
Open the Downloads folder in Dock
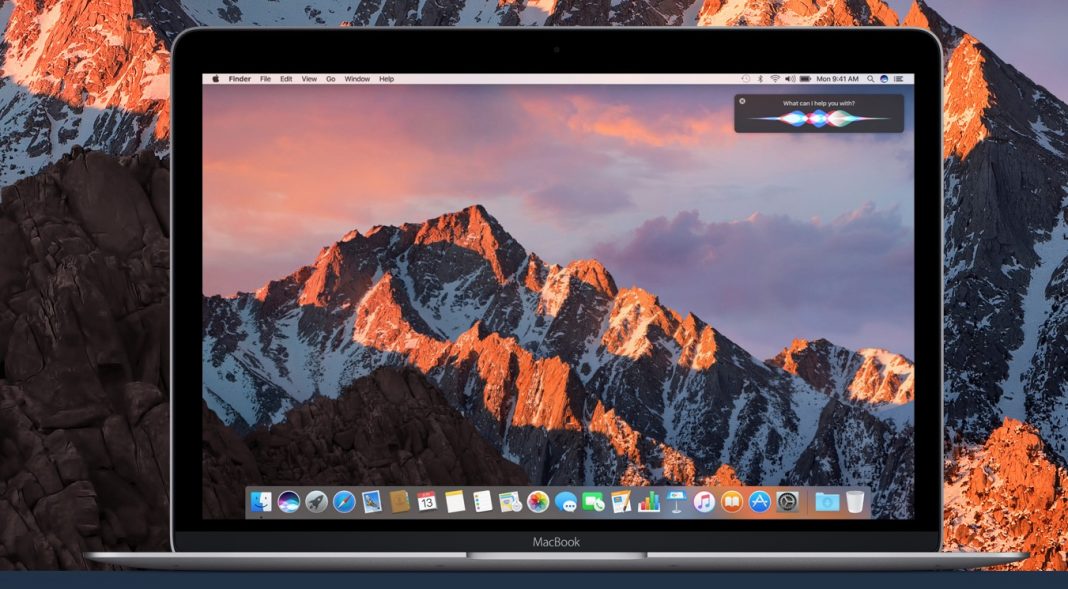point(827,502)
